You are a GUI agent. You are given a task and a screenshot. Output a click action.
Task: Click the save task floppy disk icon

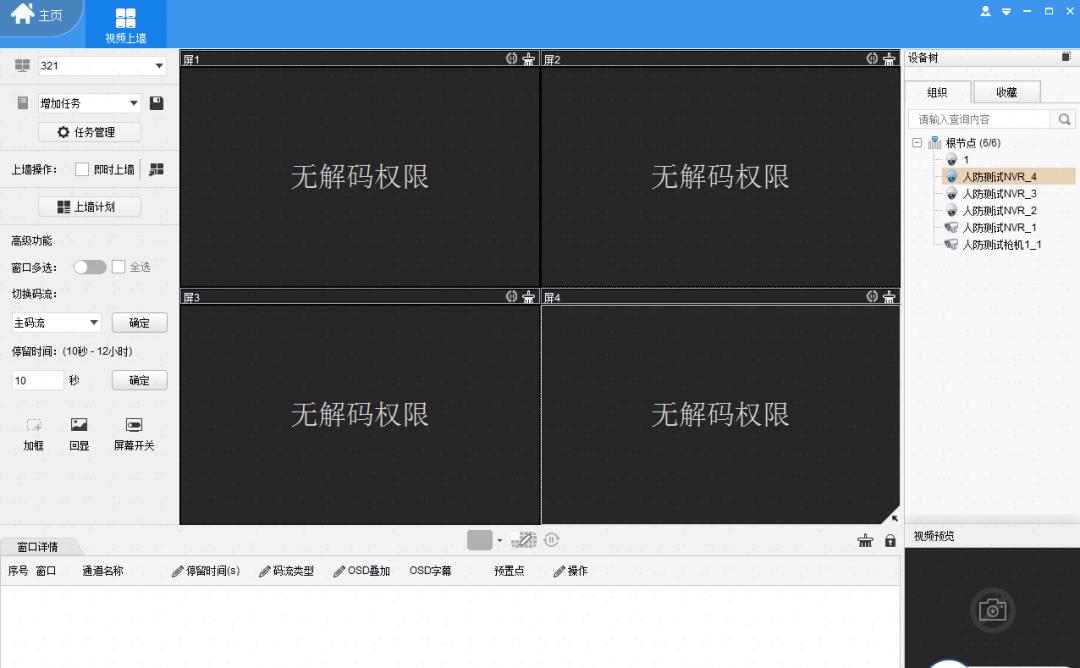click(x=156, y=103)
